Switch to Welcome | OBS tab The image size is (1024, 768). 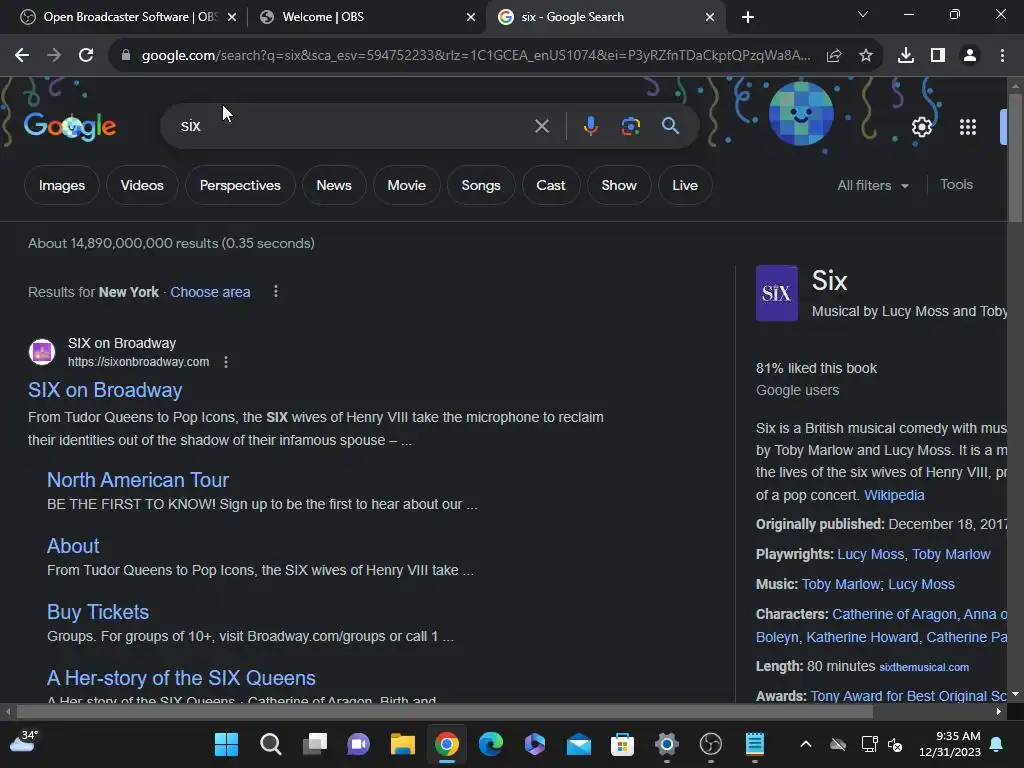click(366, 17)
